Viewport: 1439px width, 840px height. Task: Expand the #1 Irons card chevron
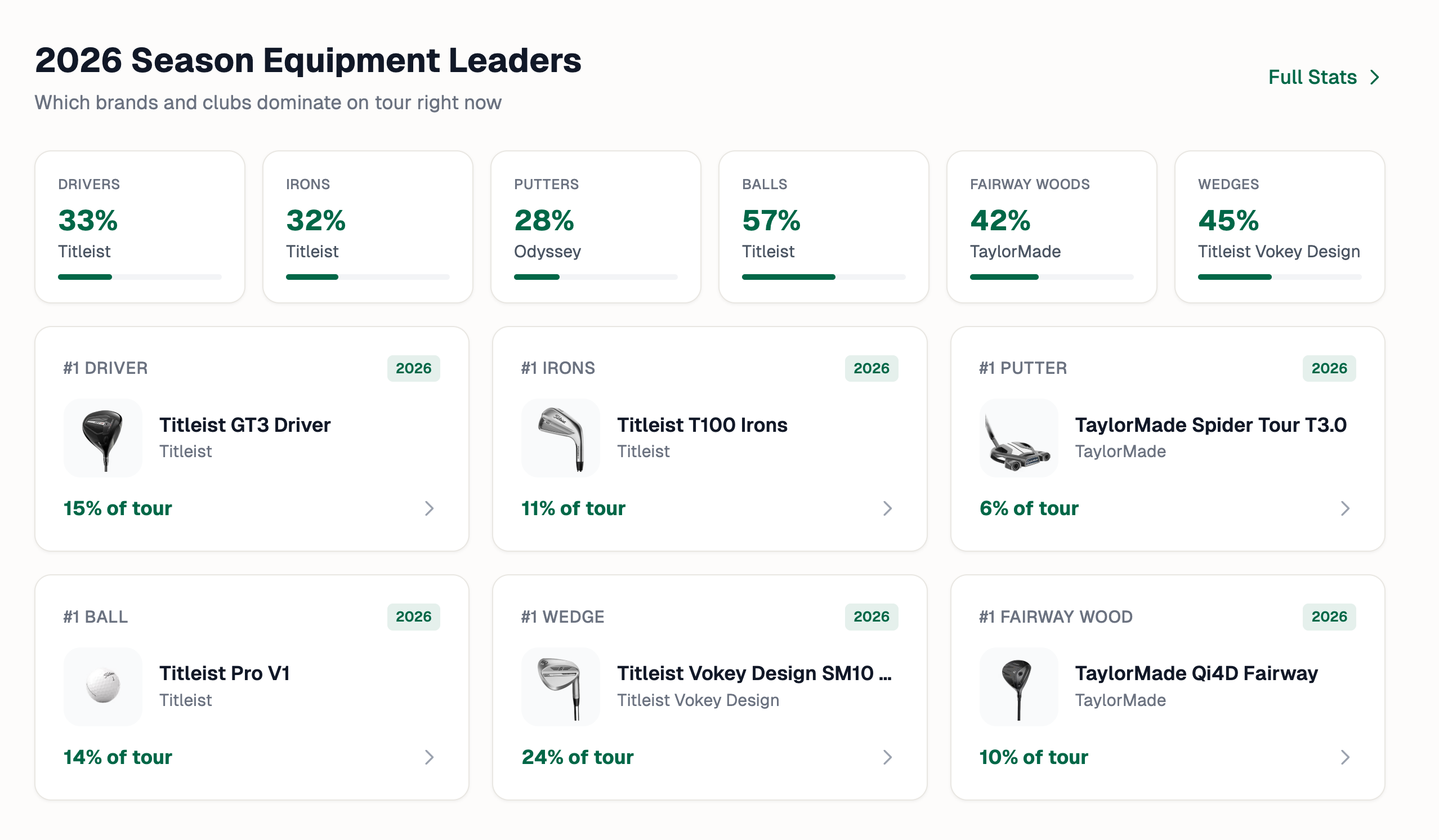[x=887, y=508]
